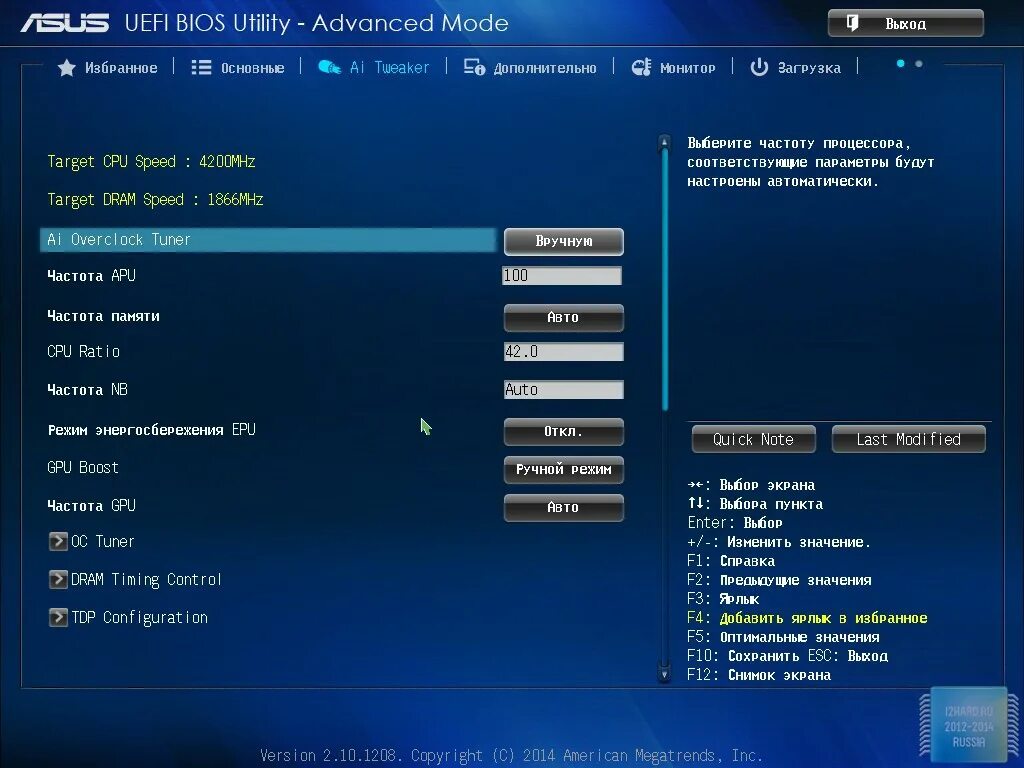Click the F4 Добавить ярлык в избранное hint

point(807,618)
